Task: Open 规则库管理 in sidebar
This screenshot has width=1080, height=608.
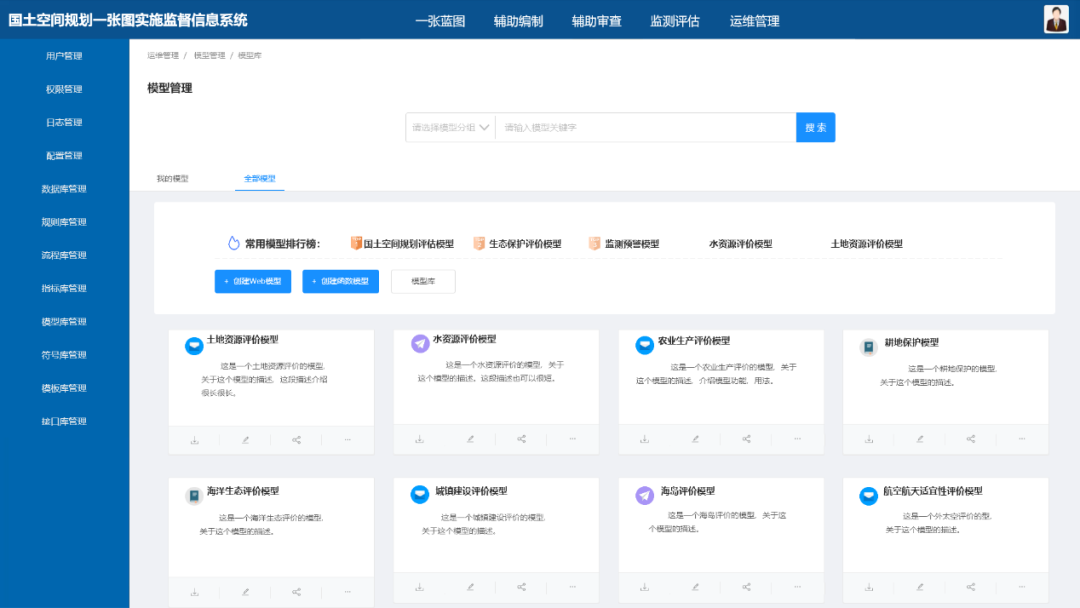Action: tap(64, 222)
